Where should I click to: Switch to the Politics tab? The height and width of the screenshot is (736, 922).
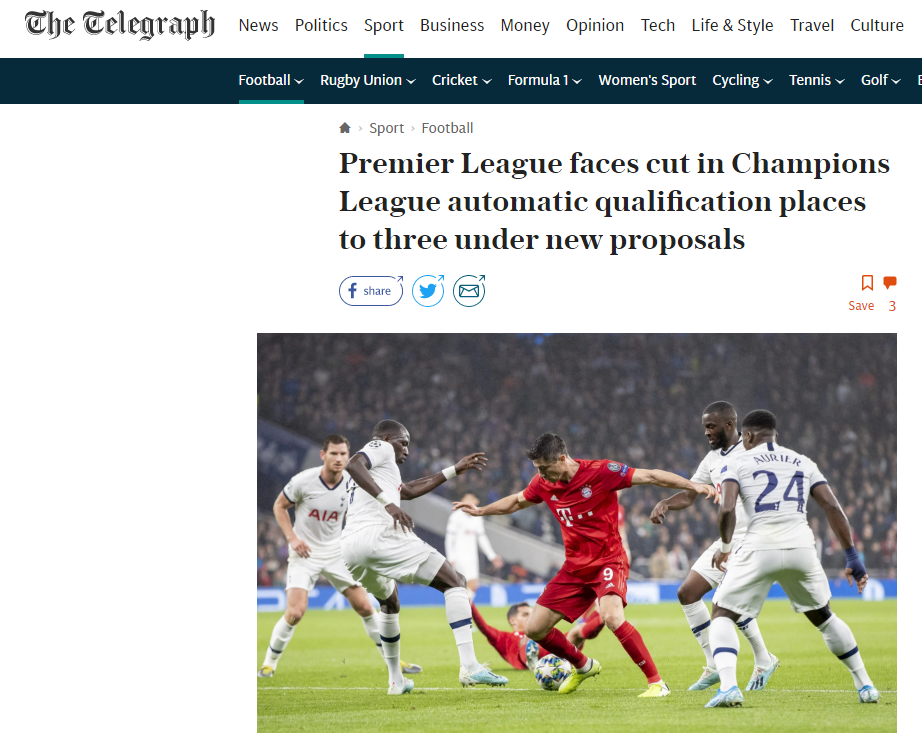(x=321, y=25)
